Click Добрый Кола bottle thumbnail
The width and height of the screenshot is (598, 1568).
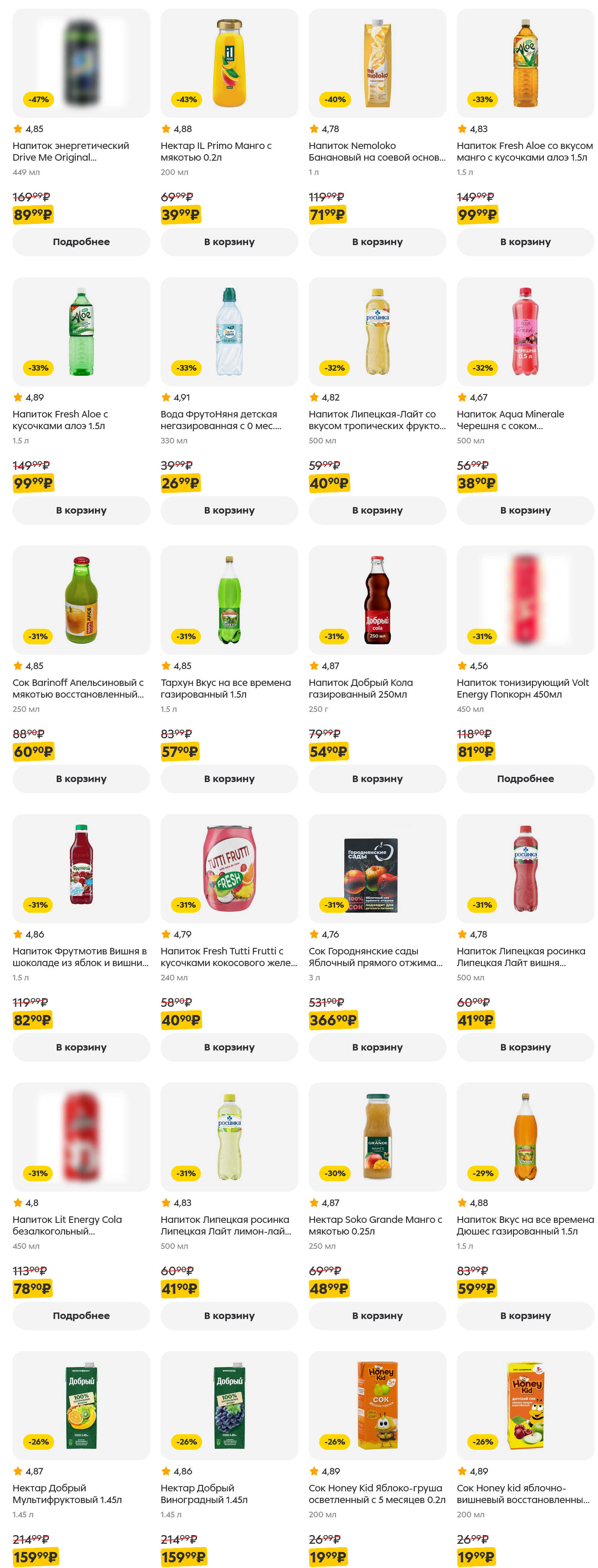[x=377, y=600]
